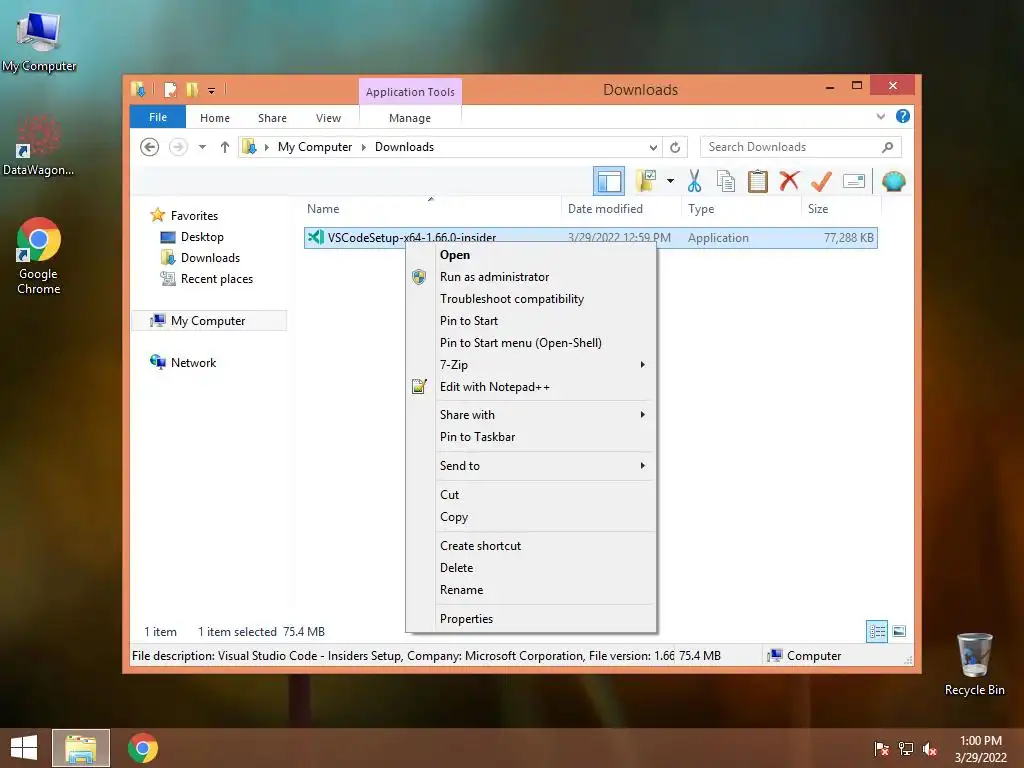
Task: Select My Computer in navigation pane
Action: pyautogui.click(x=208, y=321)
